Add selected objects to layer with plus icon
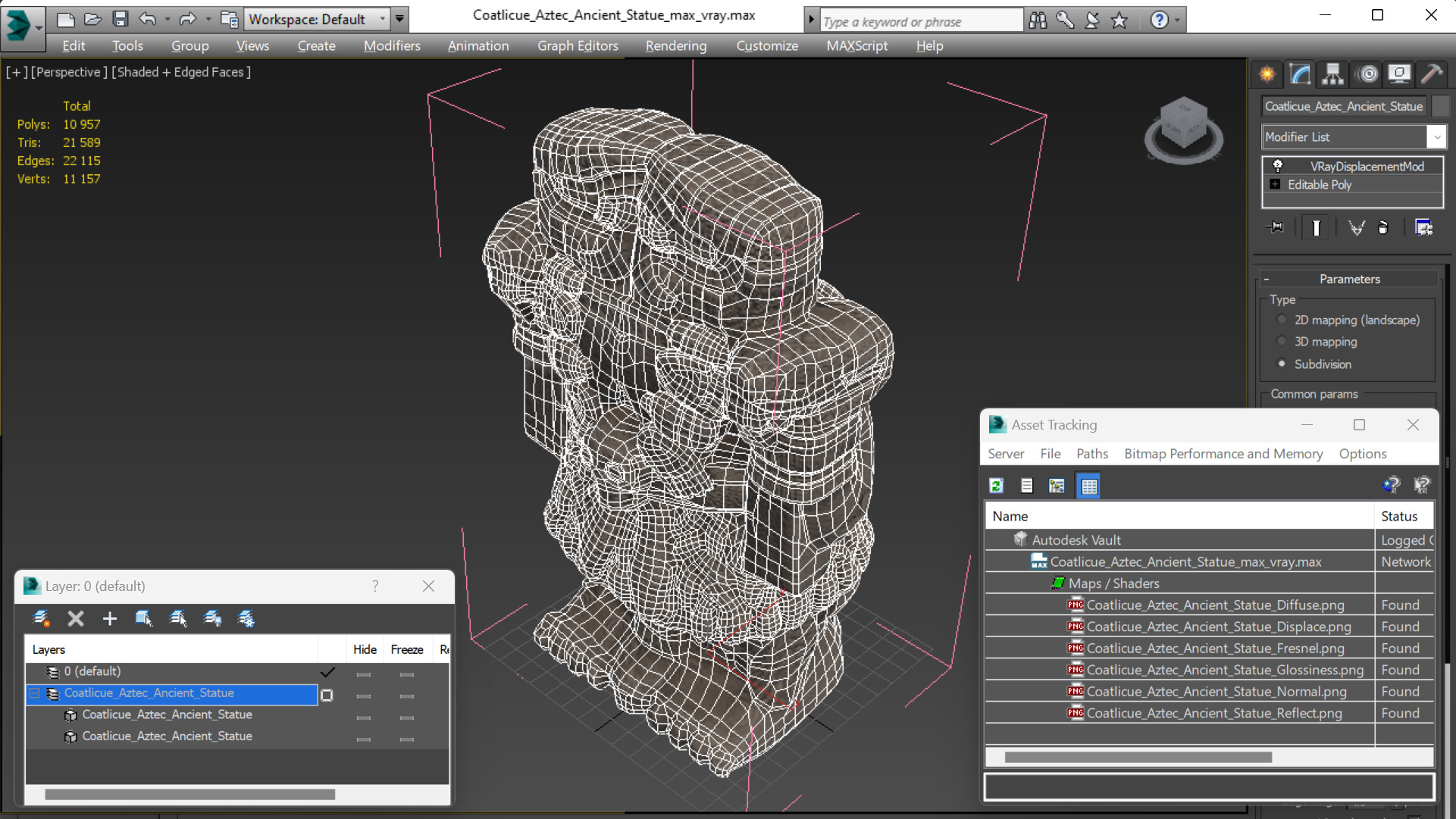This screenshot has width=1456, height=819. [110, 619]
